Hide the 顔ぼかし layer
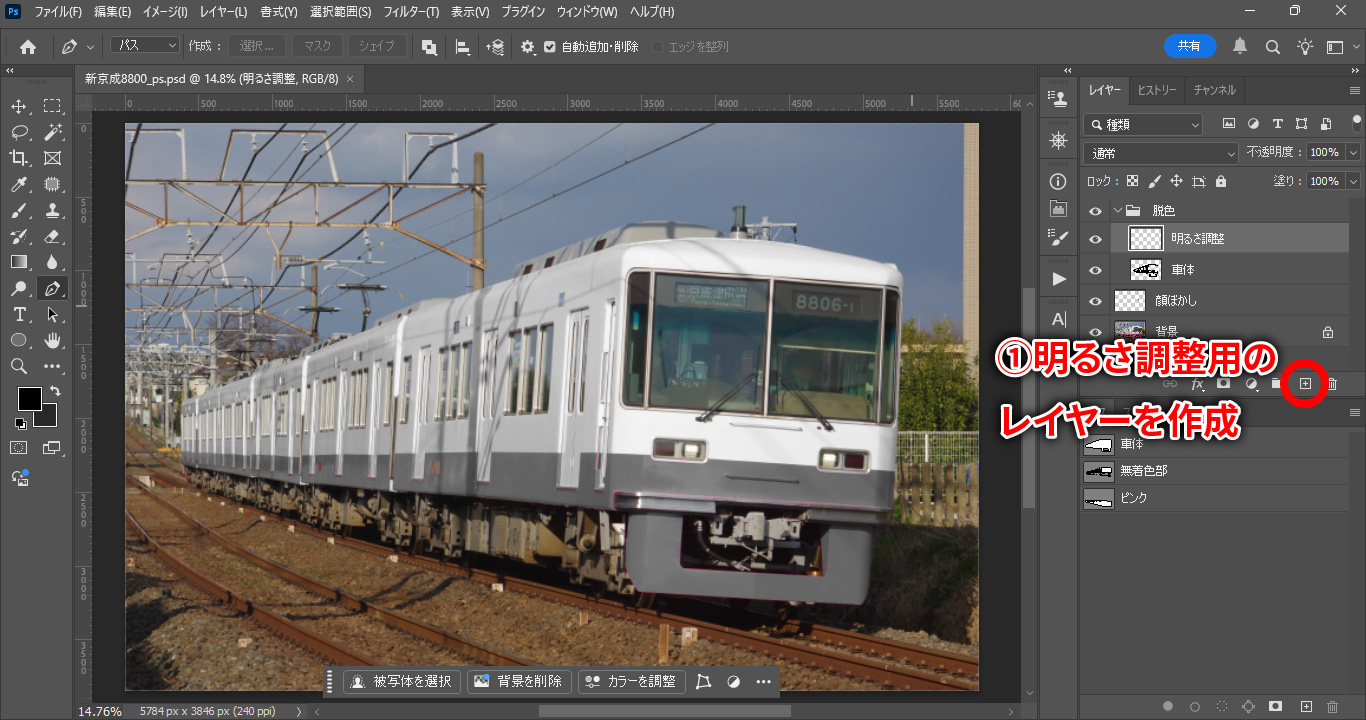 click(x=1095, y=301)
